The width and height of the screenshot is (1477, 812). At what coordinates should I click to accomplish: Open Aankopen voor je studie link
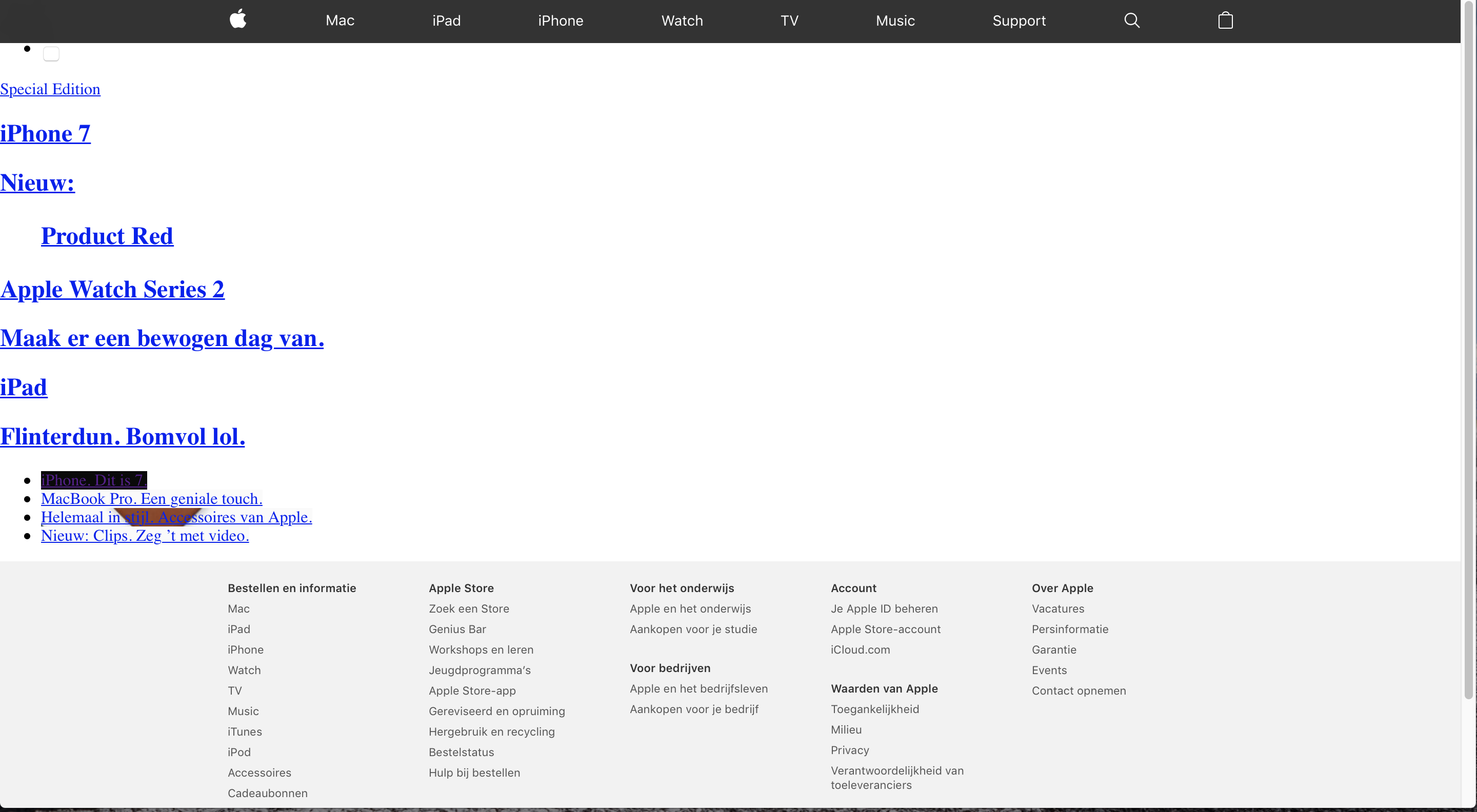pyautogui.click(x=694, y=629)
